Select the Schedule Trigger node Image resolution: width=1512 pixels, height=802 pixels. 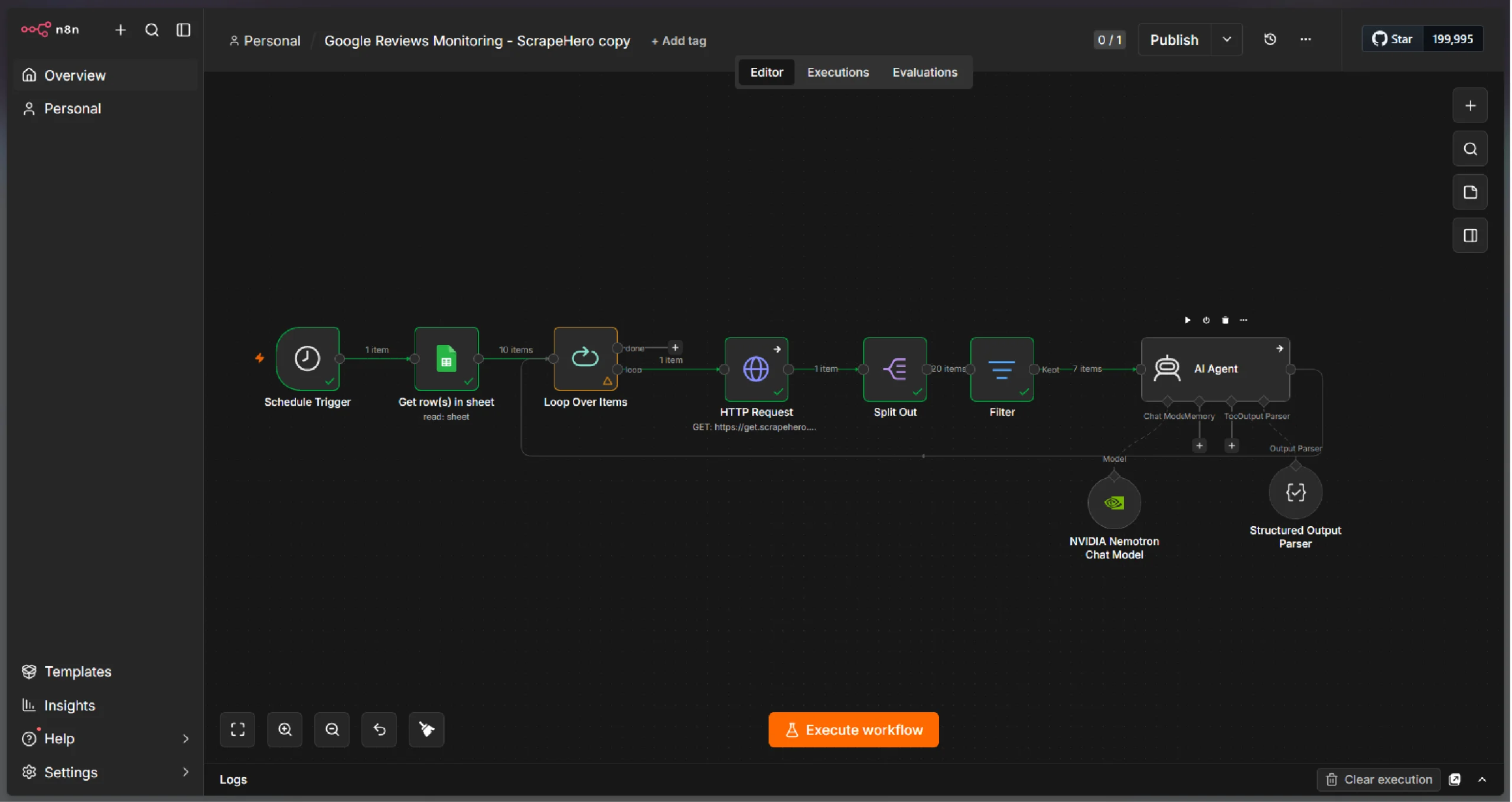(x=307, y=358)
